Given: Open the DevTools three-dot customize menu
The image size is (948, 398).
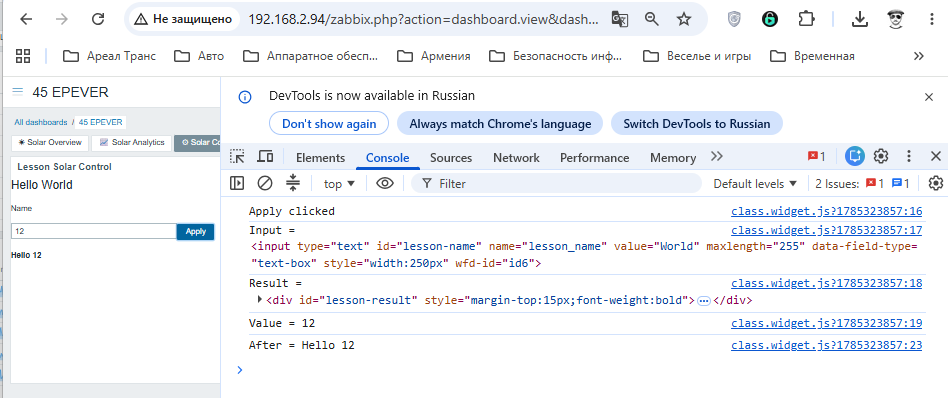Looking at the screenshot, I should (908, 157).
